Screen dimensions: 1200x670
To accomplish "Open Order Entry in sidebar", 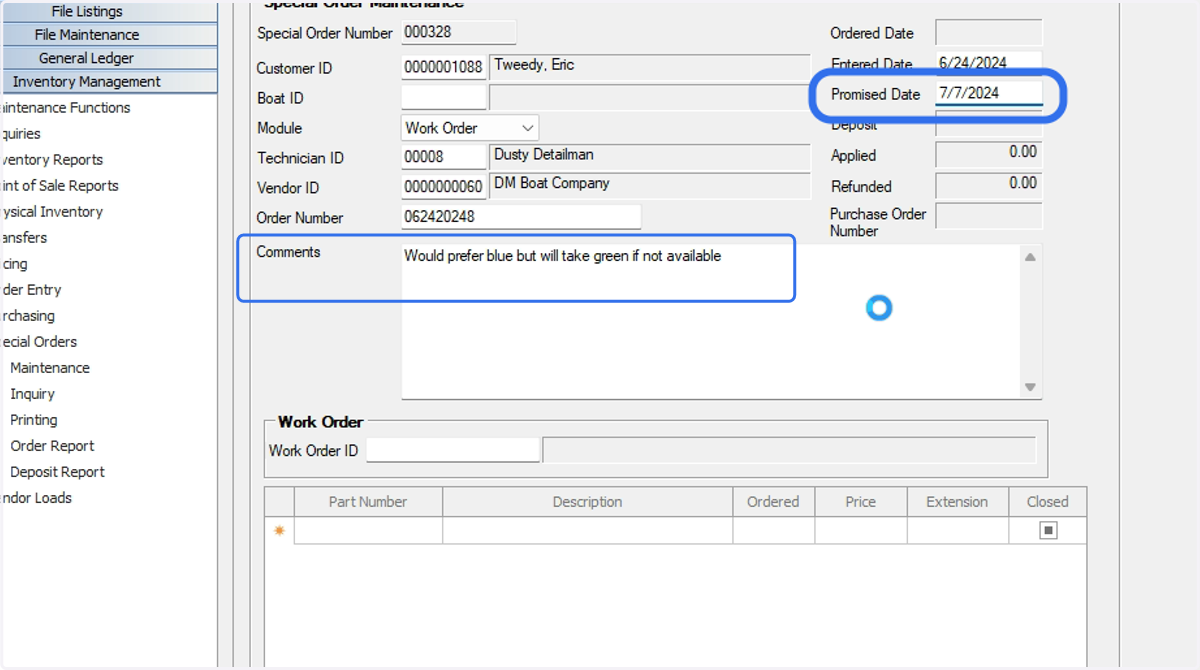I will (x=31, y=290).
